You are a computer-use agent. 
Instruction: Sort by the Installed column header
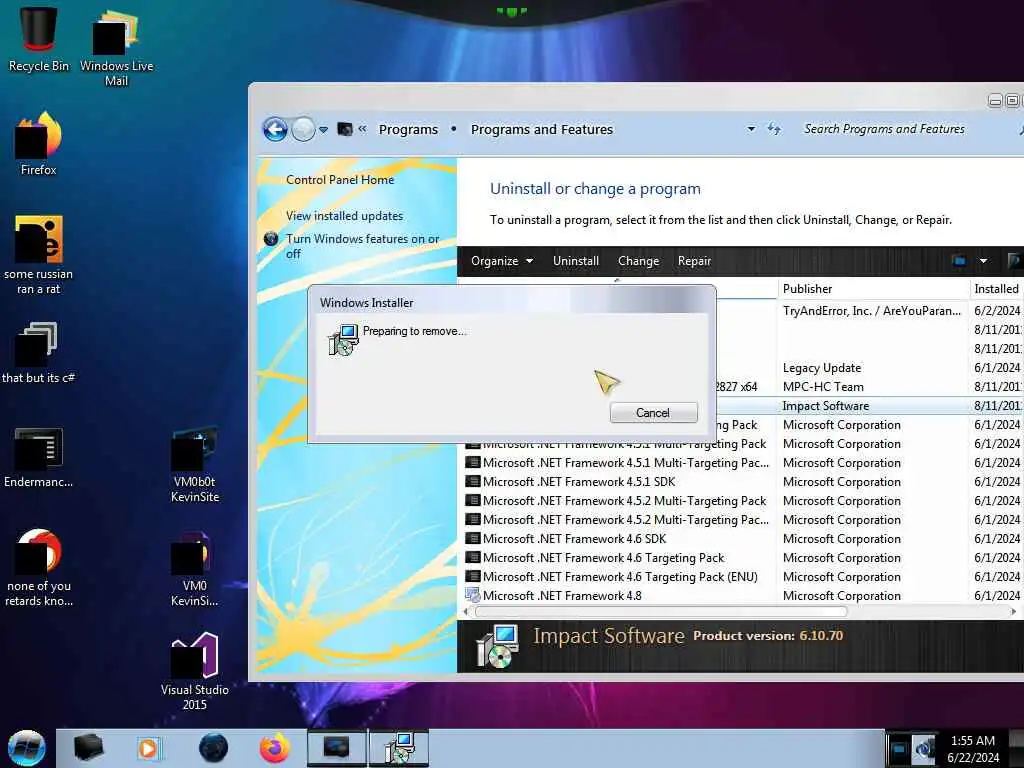pyautogui.click(x=997, y=289)
